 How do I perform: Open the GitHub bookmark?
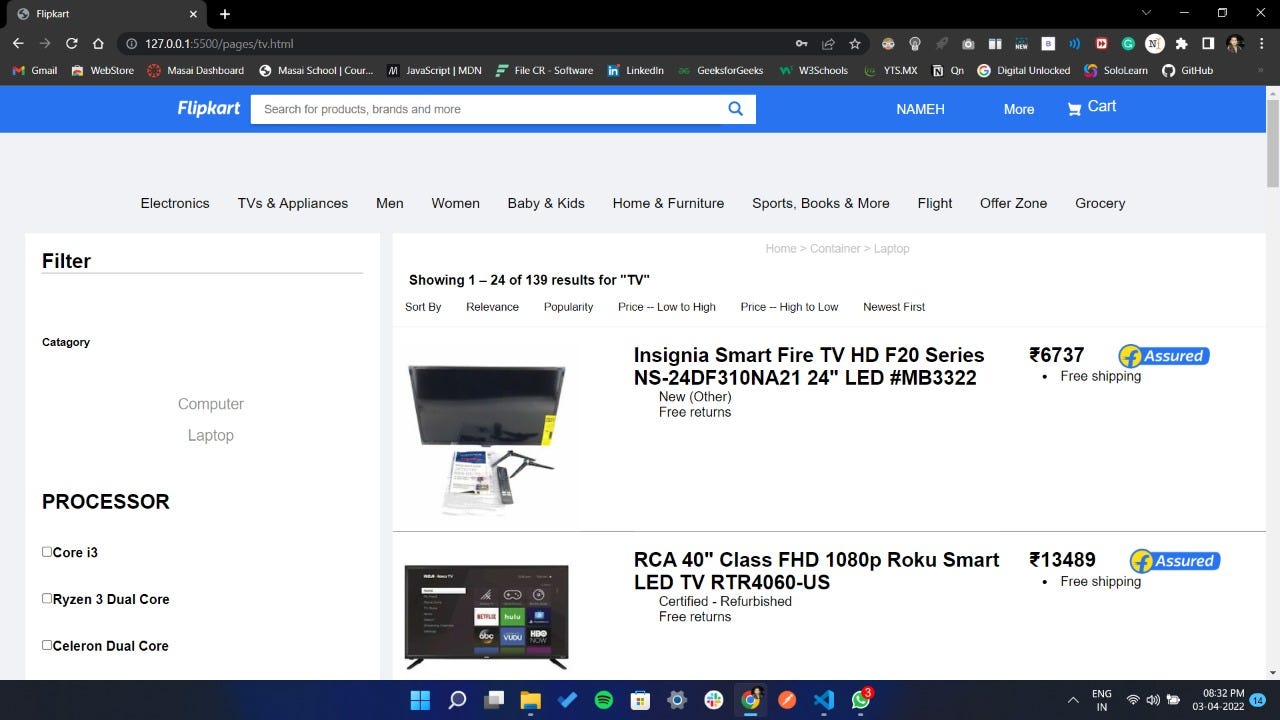pos(1187,70)
